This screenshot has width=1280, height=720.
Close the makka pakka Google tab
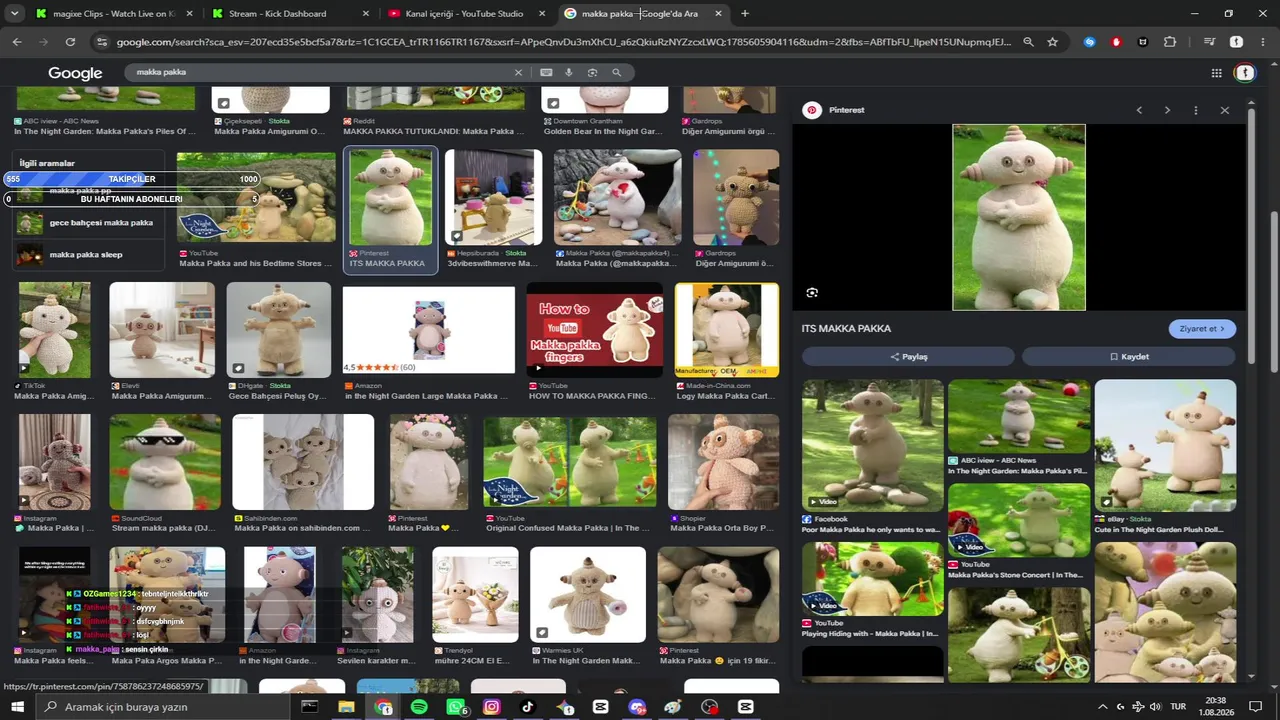pos(719,14)
